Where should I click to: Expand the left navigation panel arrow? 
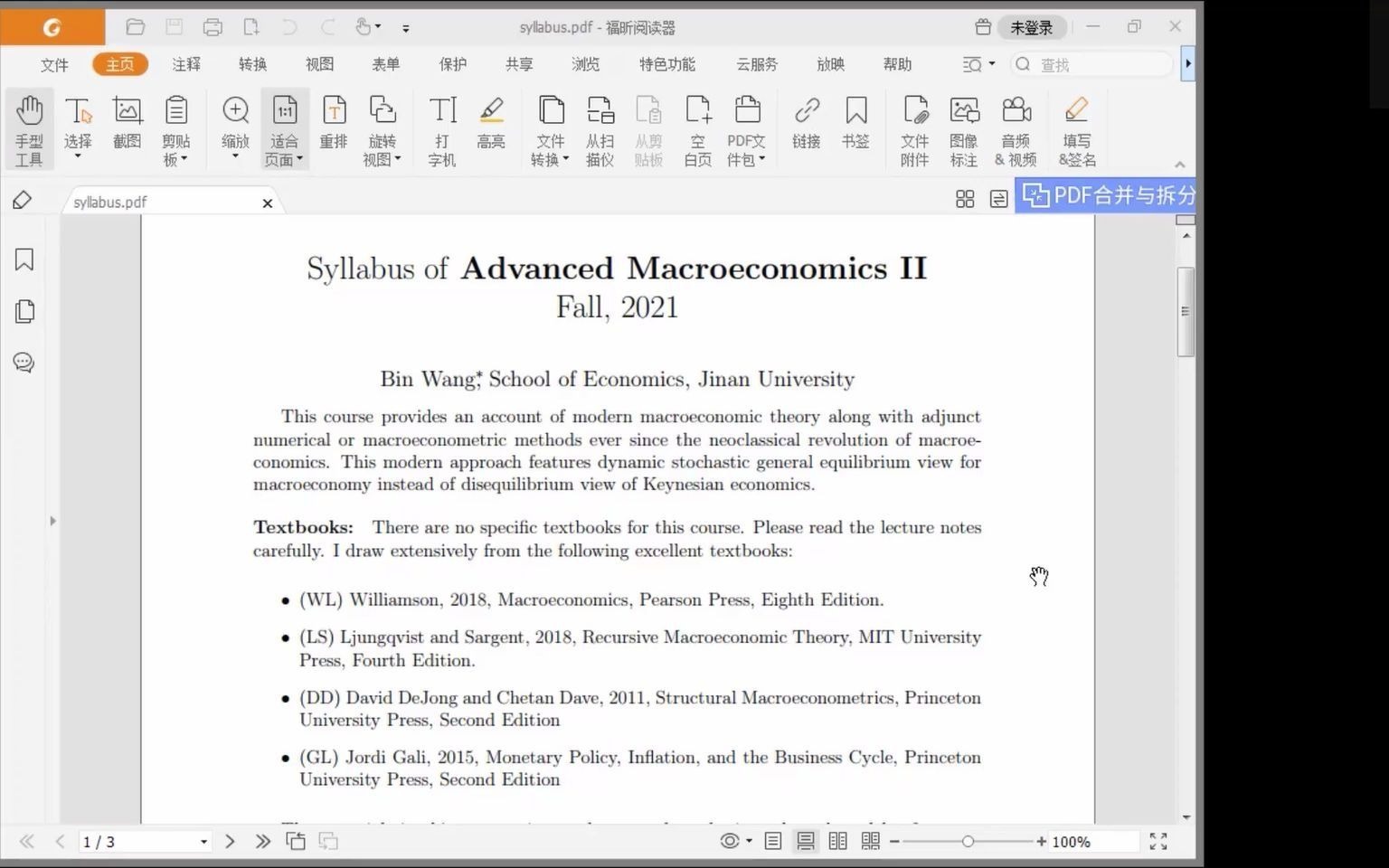pyautogui.click(x=52, y=521)
